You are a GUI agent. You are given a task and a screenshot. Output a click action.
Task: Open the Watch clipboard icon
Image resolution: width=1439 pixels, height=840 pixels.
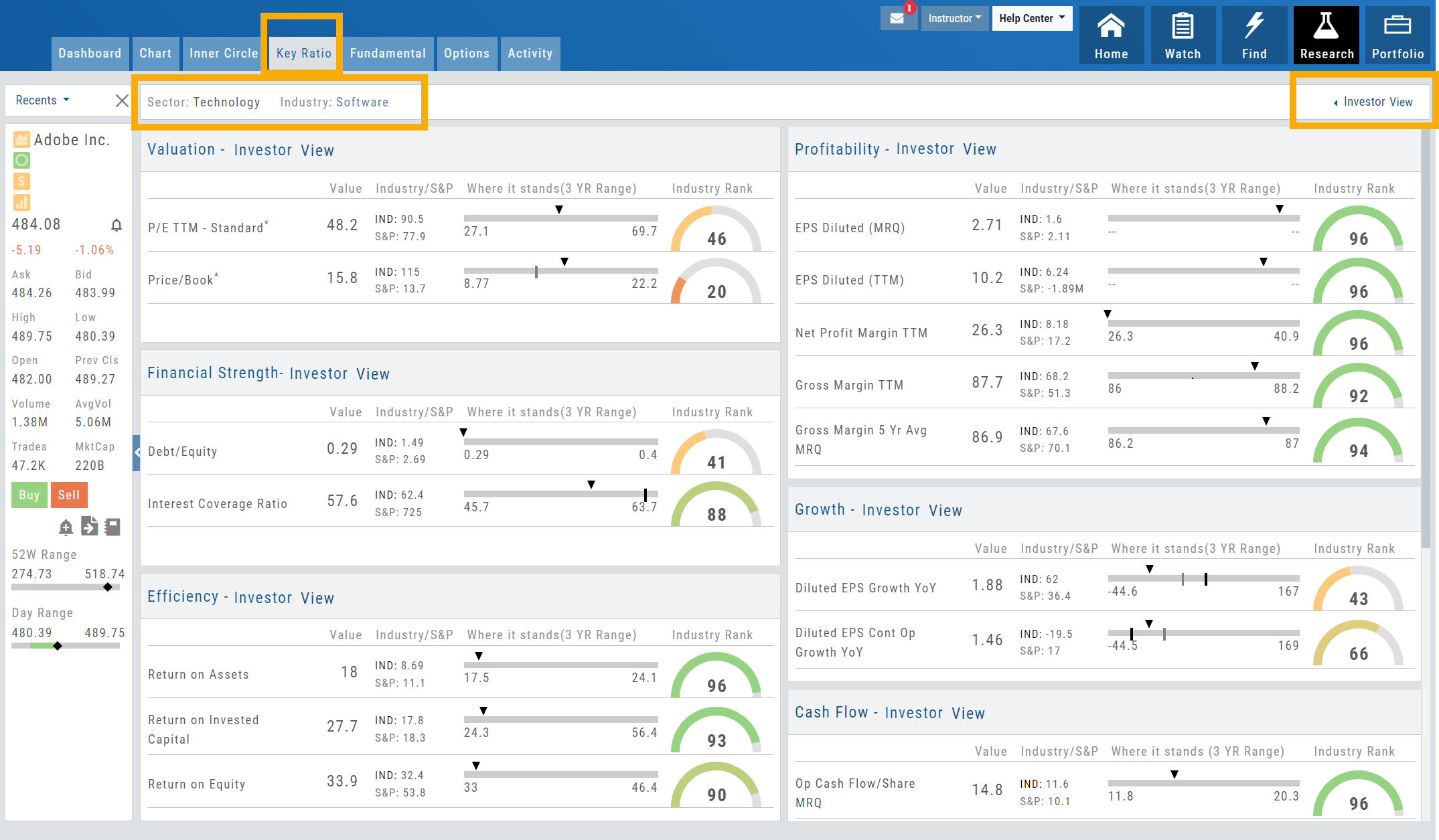point(1183,35)
